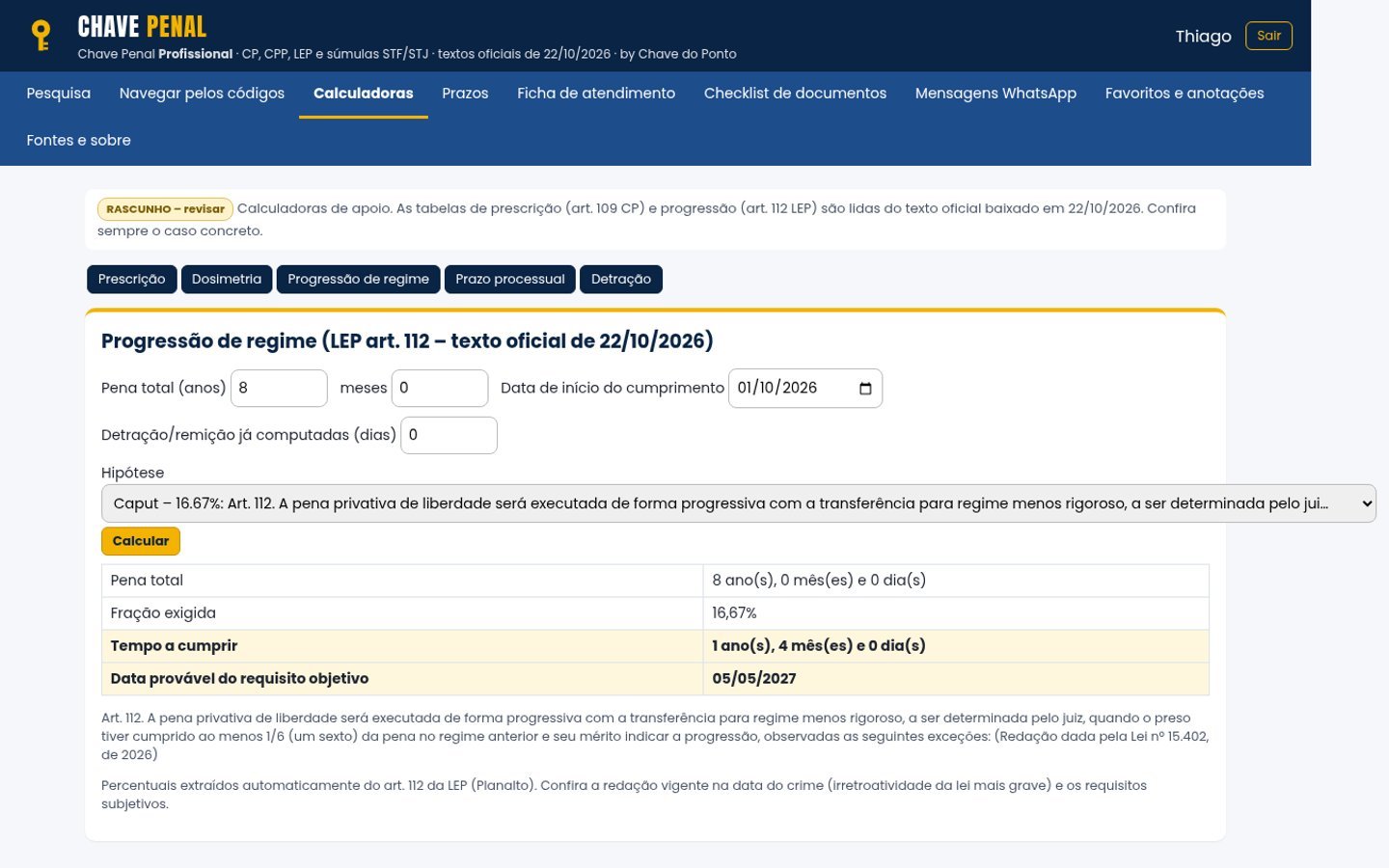Click the Calcular button
The image size is (1389, 868).
pos(141,541)
